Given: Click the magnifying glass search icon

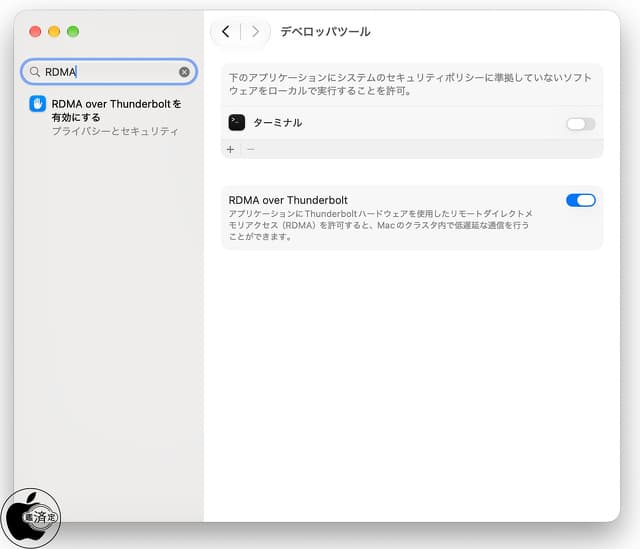Looking at the screenshot, I should pos(35,72).
